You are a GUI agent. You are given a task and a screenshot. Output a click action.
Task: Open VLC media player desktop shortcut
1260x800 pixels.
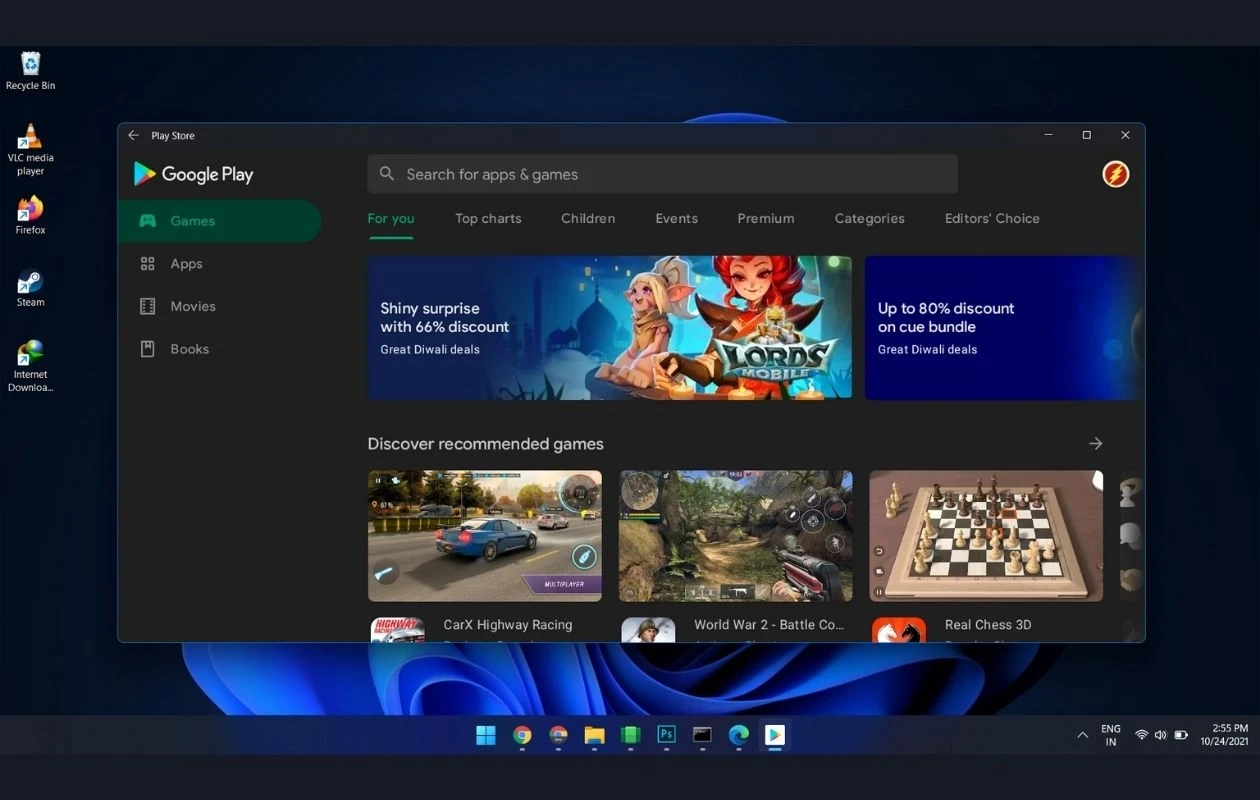tap(30, 150)
